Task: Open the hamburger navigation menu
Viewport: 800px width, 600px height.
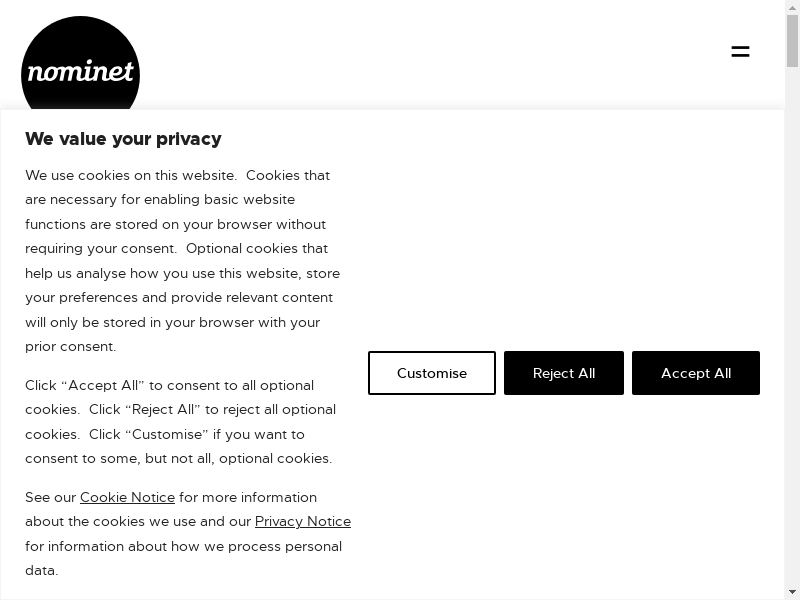Action: 740,51
